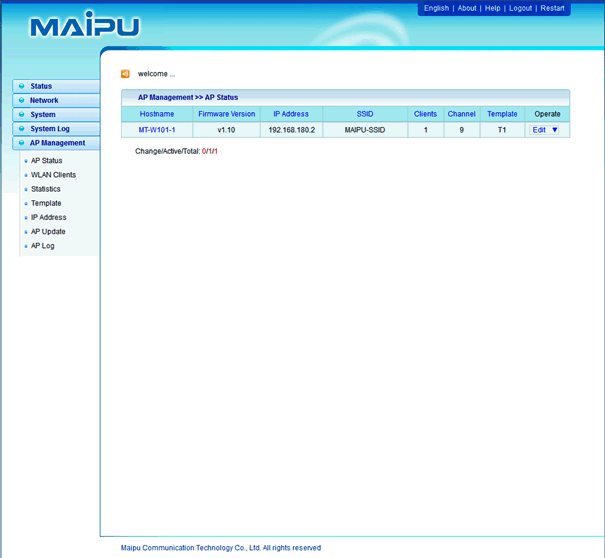Expand the System menu section
The width and height of the screenshot is (605, 558).
click(56, 115)
